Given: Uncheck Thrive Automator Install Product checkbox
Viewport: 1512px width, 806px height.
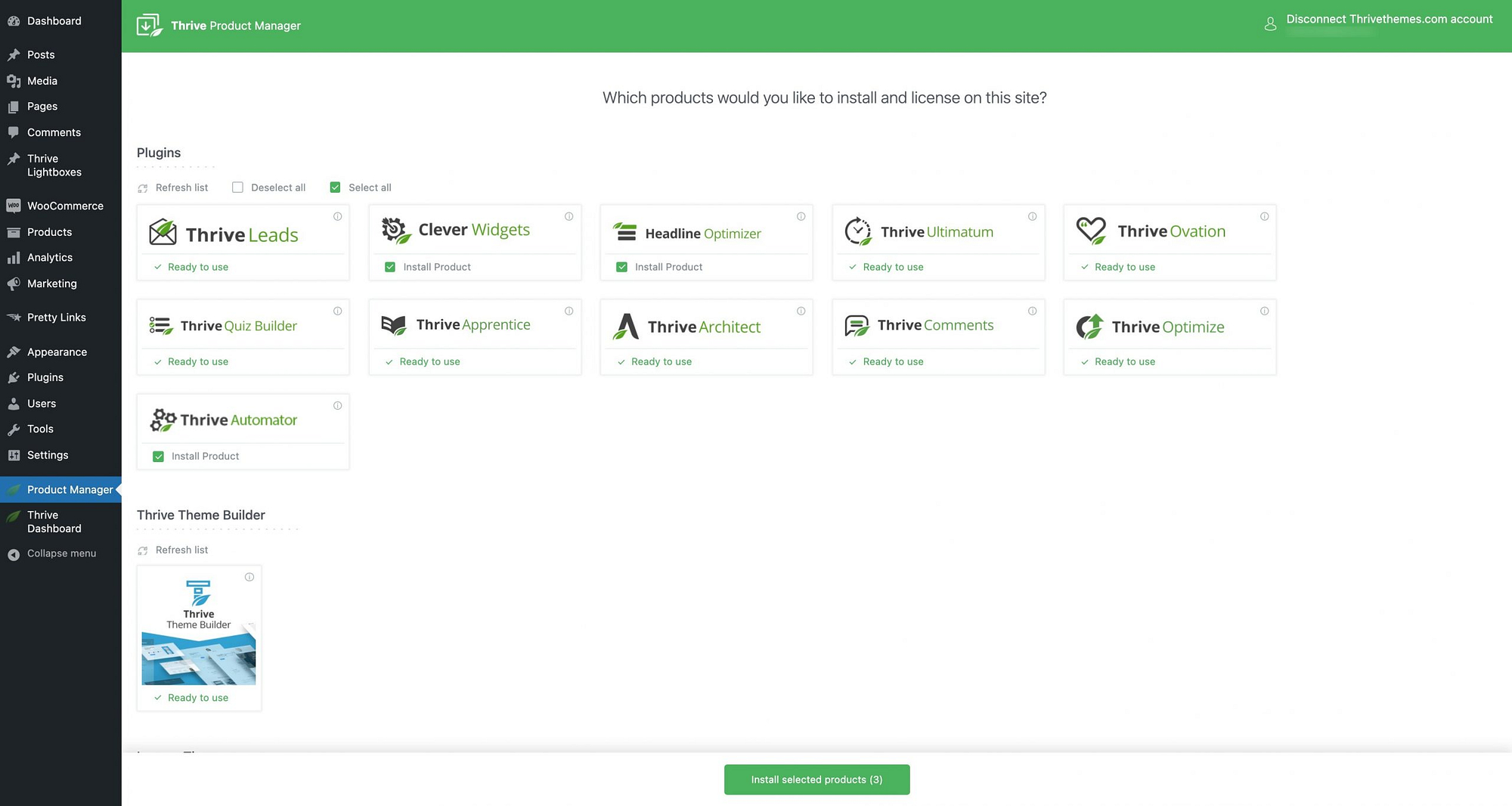Looking at the screenshot, I should click(x=158, y=457).
